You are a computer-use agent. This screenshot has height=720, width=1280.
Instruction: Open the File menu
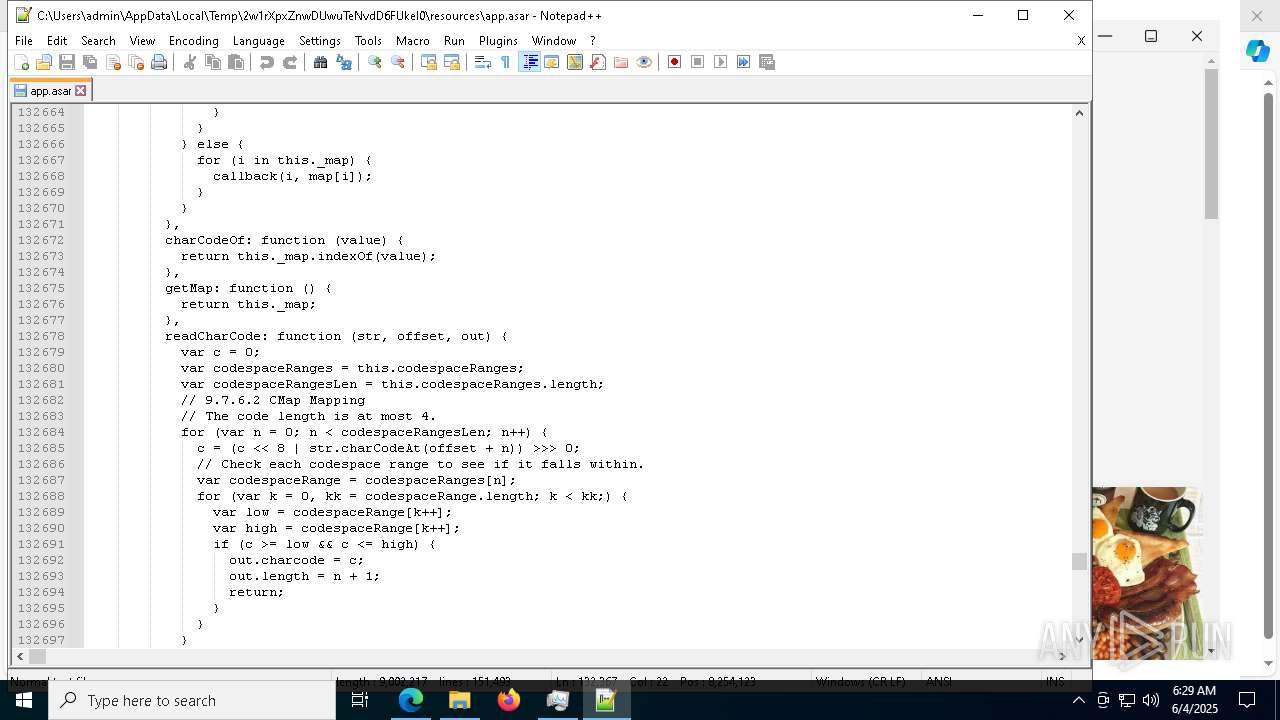24,41
